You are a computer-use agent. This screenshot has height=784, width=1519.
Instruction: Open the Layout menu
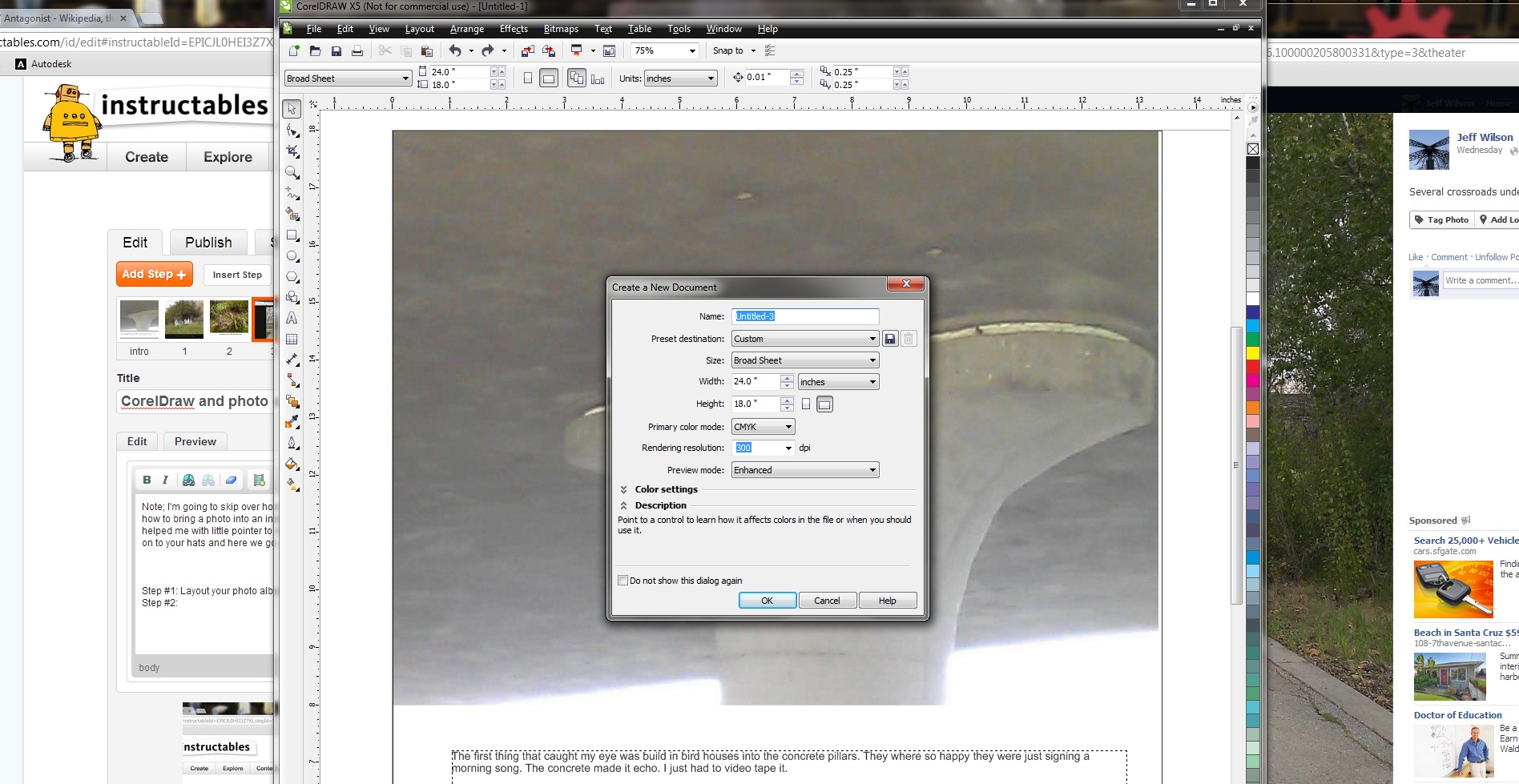coord(419,29)
